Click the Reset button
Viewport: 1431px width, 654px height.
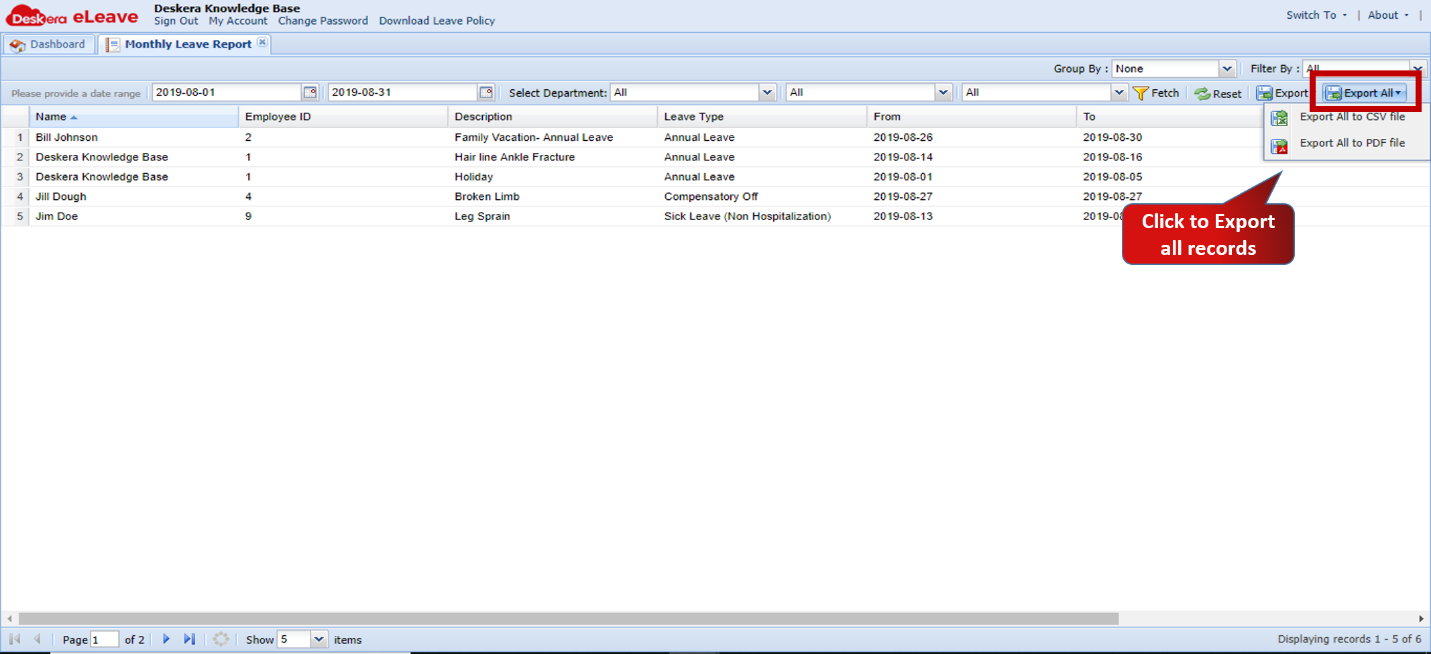pos(1218,93)
